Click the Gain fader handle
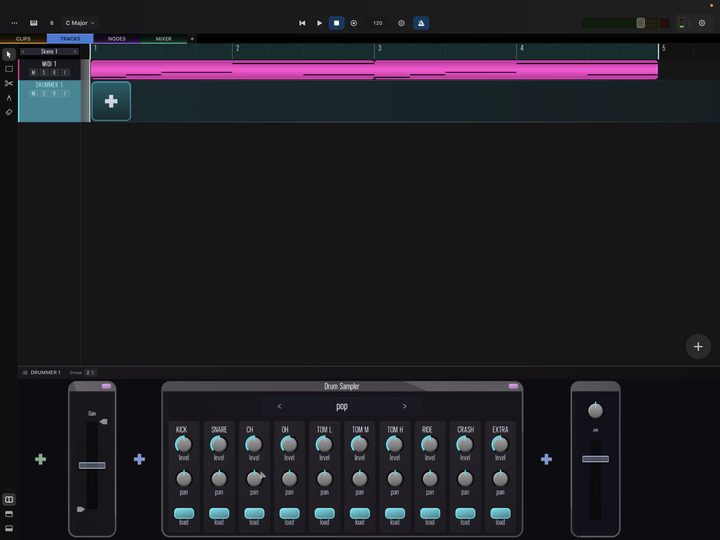The image size is (720, 540). 92,466
